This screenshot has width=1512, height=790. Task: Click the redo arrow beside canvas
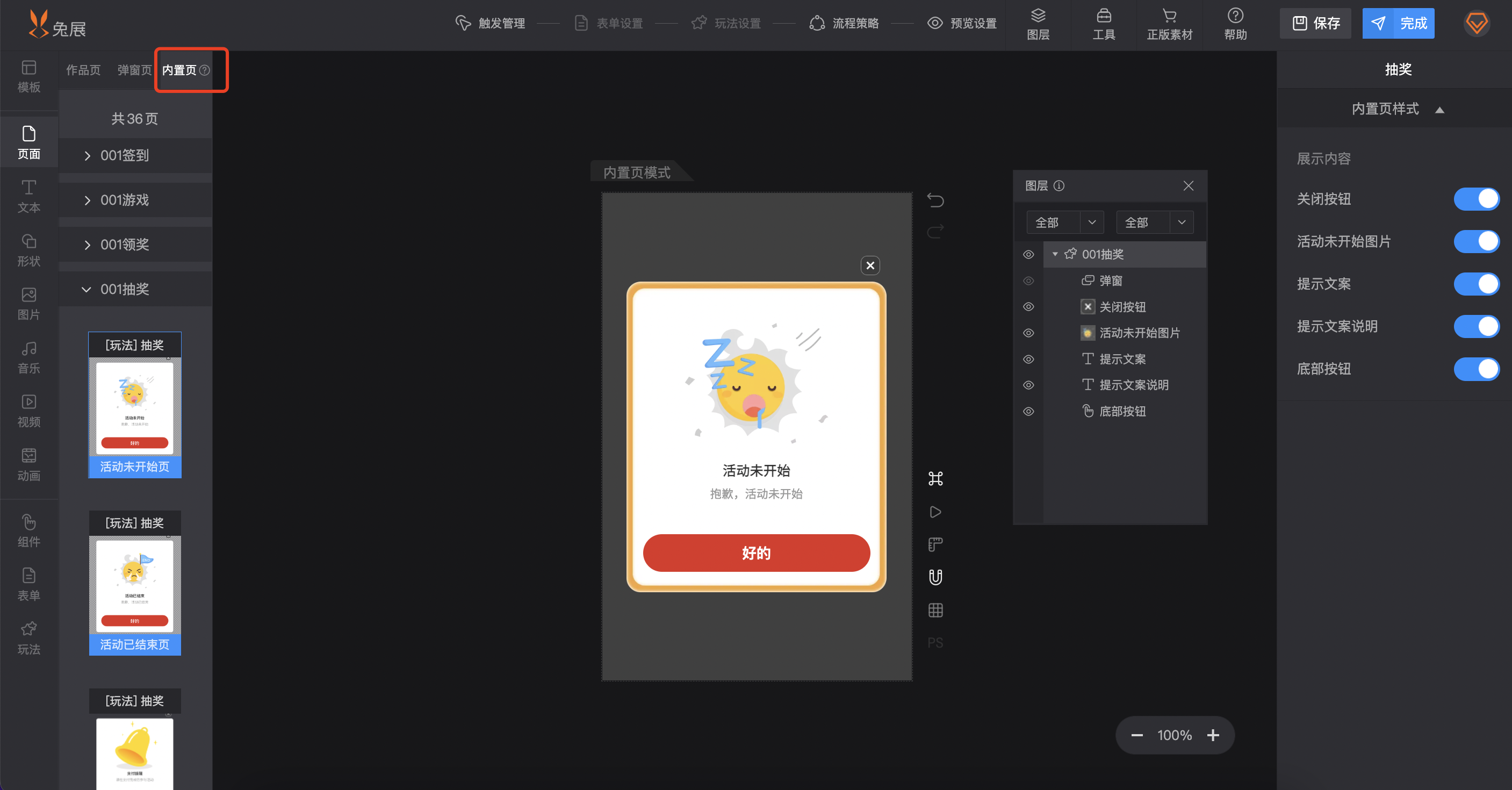click(x=935, y=231)
